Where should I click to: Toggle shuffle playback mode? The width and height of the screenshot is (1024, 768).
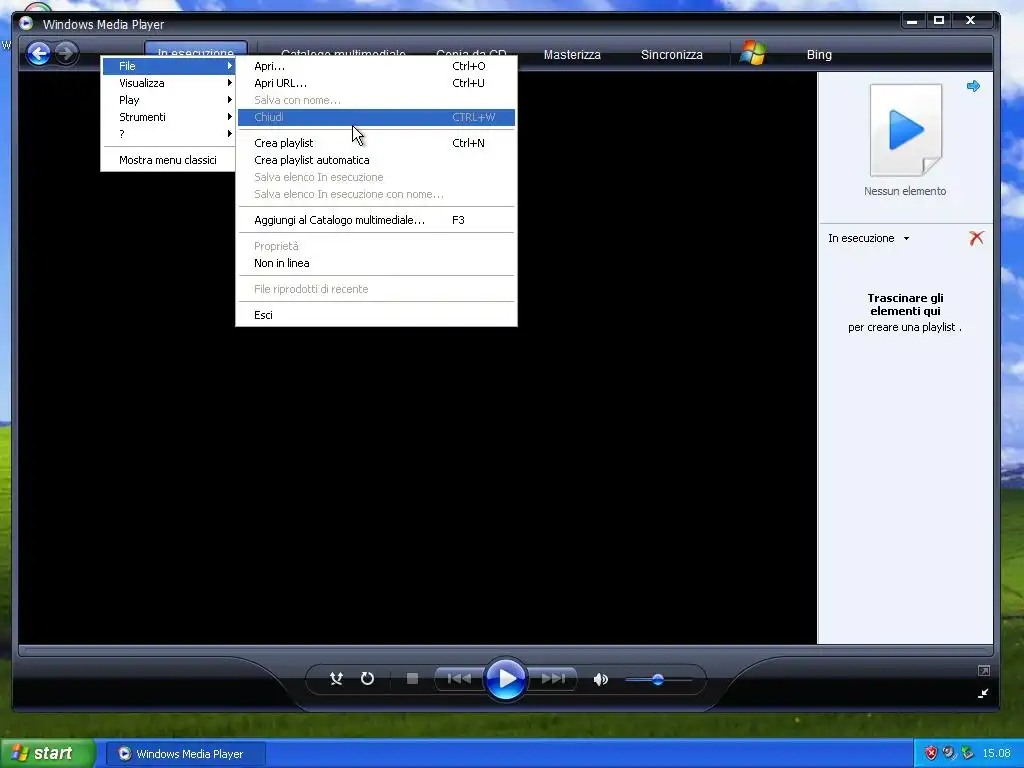(x=336, y=679)
